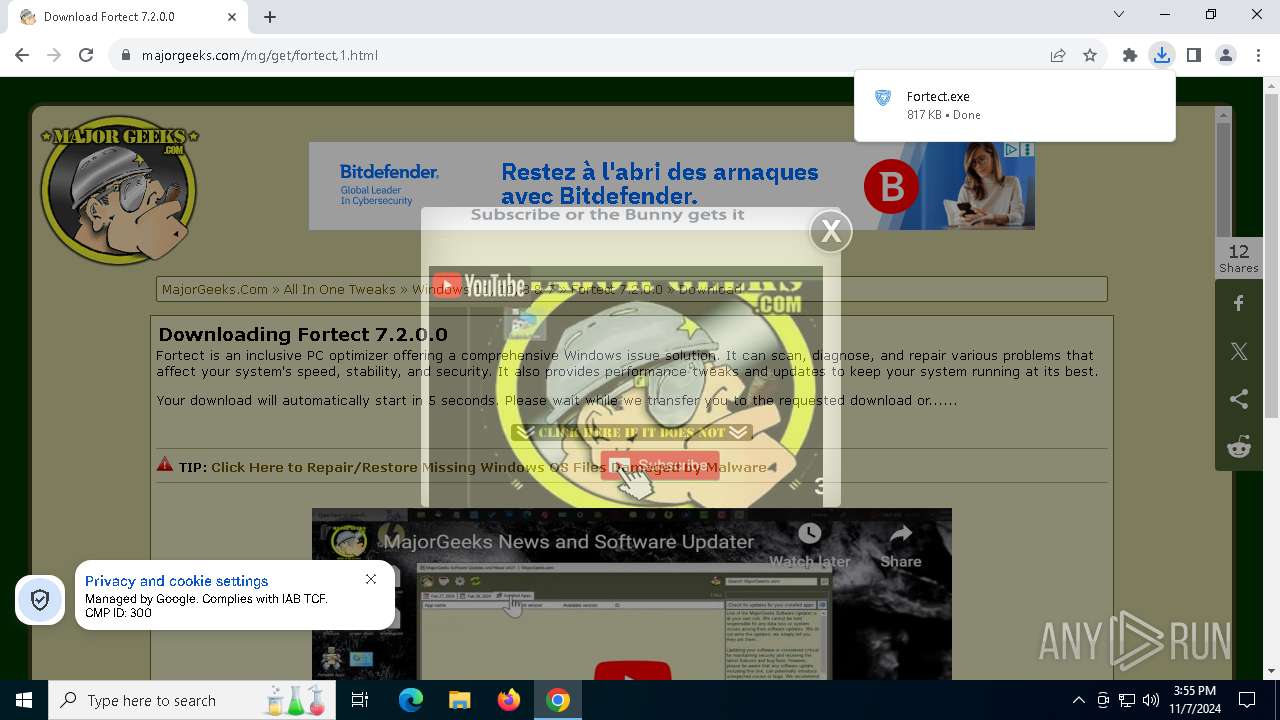Open the privacy shield icon
Viewport: 1280px width, 720px height.
coord(40,600)
